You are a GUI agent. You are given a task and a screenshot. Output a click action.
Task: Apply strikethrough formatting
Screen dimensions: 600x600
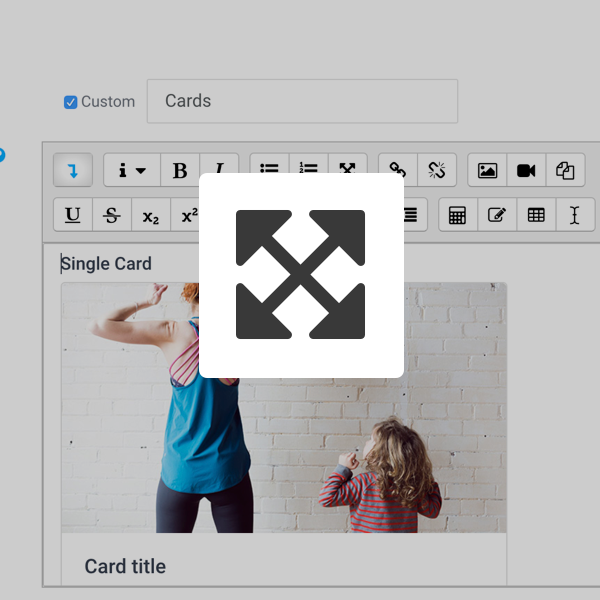112,215
